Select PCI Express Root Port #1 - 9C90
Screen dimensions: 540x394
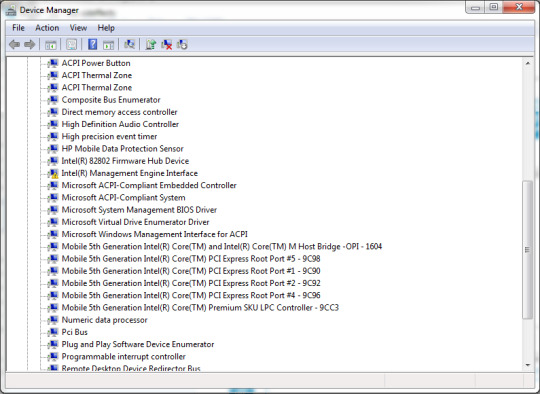tap(191, 271)
